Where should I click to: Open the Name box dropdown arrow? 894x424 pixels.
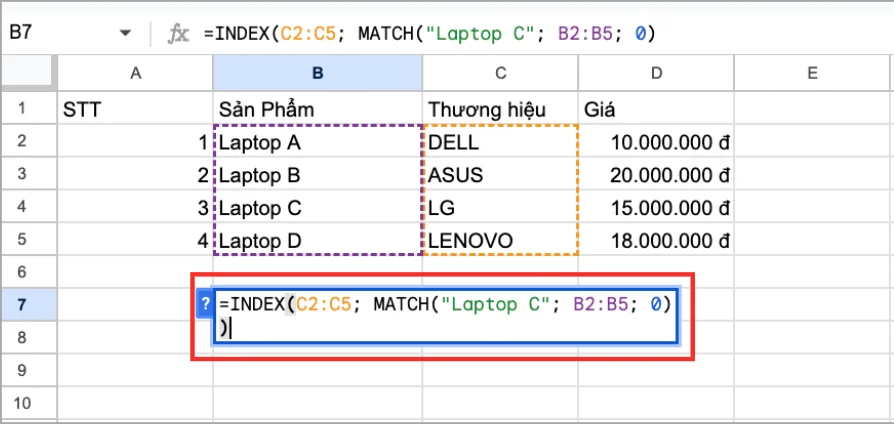click(x=125, y=34)
